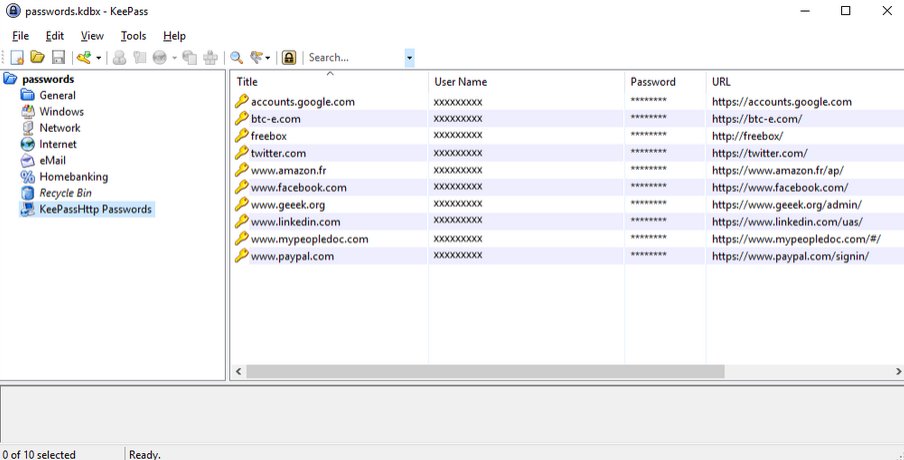Click the Add Entry key icon
Image resolution: width=904 pixels, height=460 pixels.
pyautogui.click(x=84, y=57)
